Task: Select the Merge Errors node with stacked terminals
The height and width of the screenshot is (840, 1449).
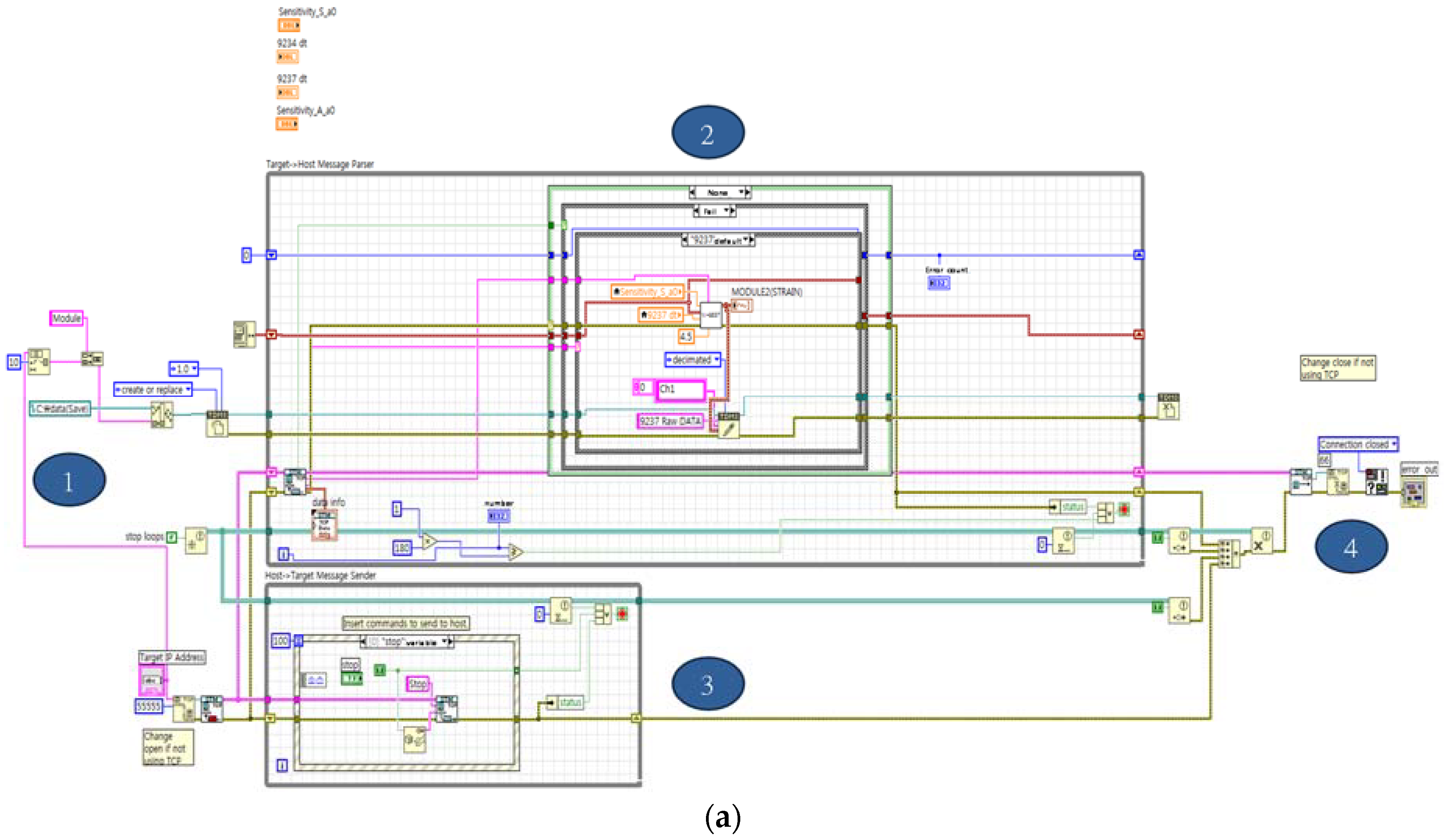Action: point(1228,554)
